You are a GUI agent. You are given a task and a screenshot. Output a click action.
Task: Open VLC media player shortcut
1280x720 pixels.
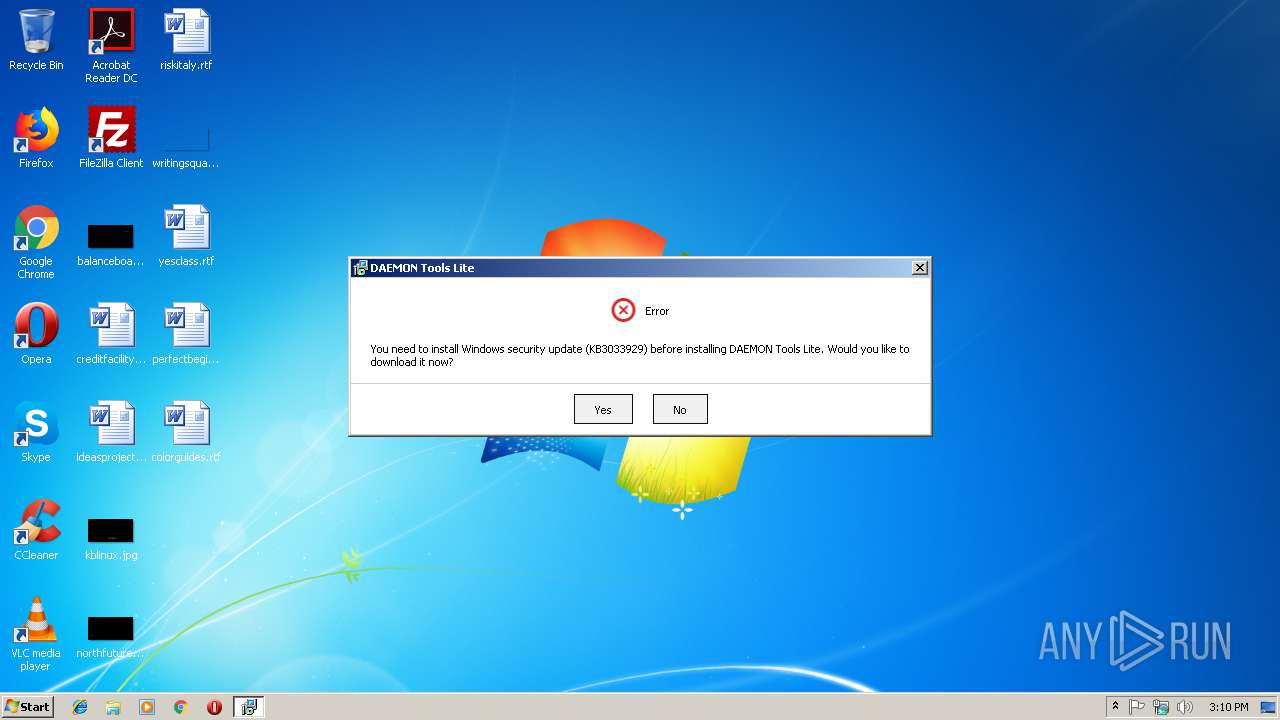coord(36,634)
